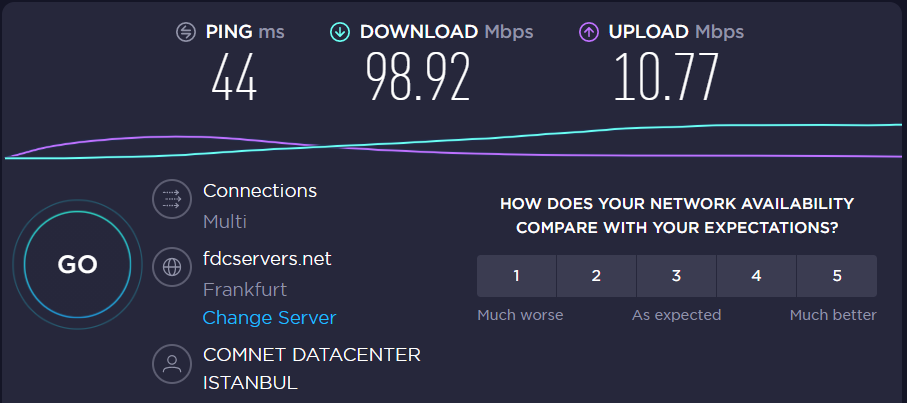Screen dimensions: 907x403
Task: Click the COMNET DATACENTER ISTANBUL provider text
Action: (312, 368)
